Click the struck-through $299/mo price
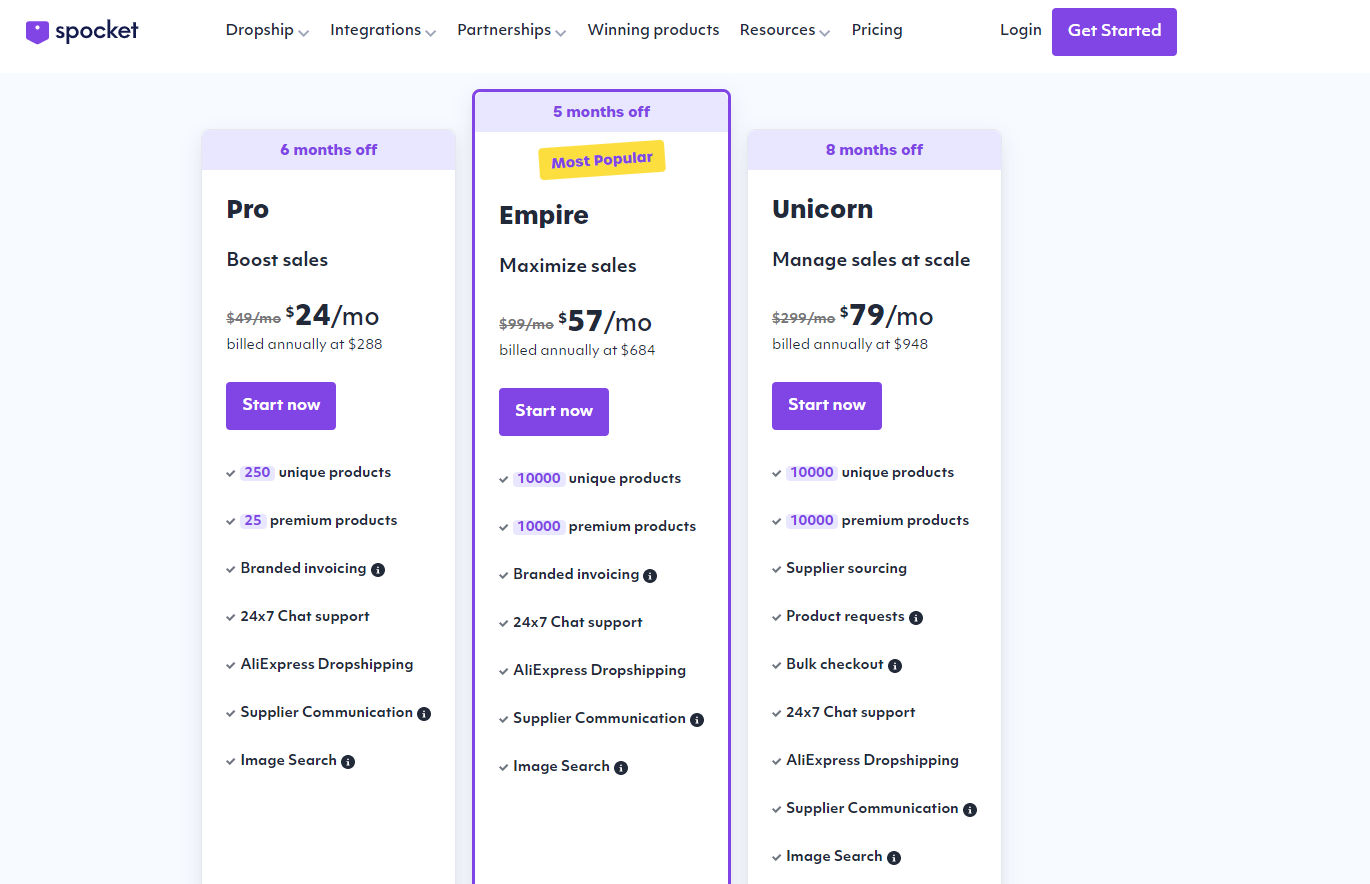 click(x=803, y=318)
